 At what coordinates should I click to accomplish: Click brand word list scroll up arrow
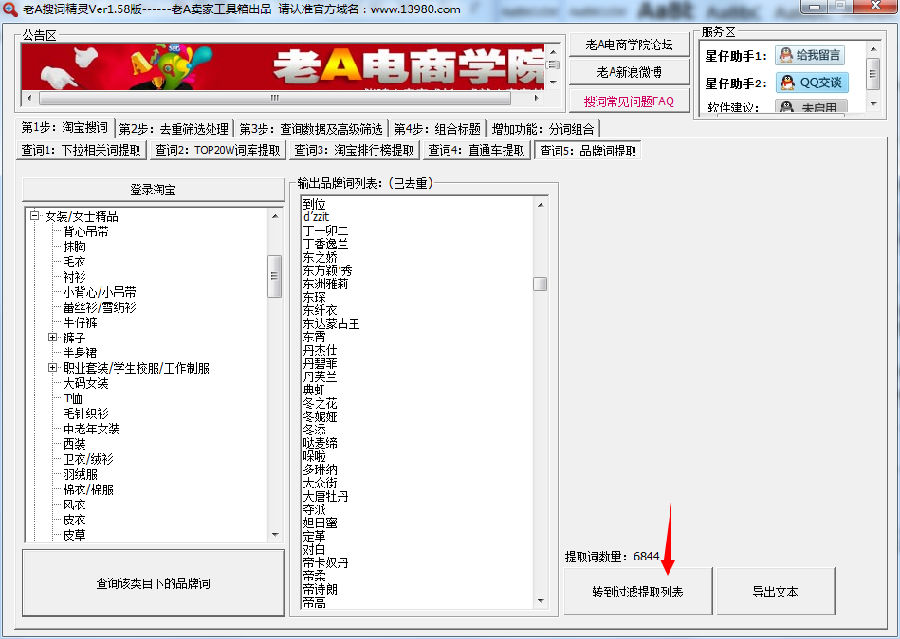(540, 204)
